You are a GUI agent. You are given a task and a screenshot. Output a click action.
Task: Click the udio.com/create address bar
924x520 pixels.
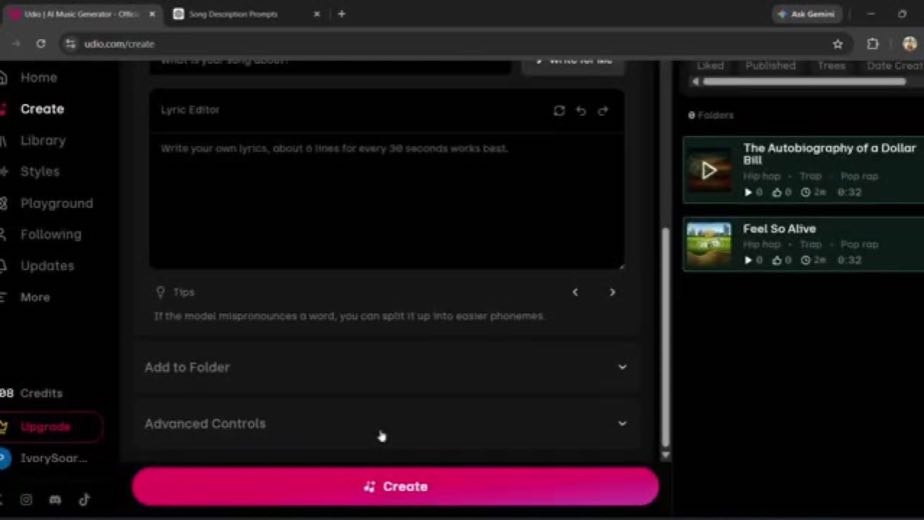454,44
